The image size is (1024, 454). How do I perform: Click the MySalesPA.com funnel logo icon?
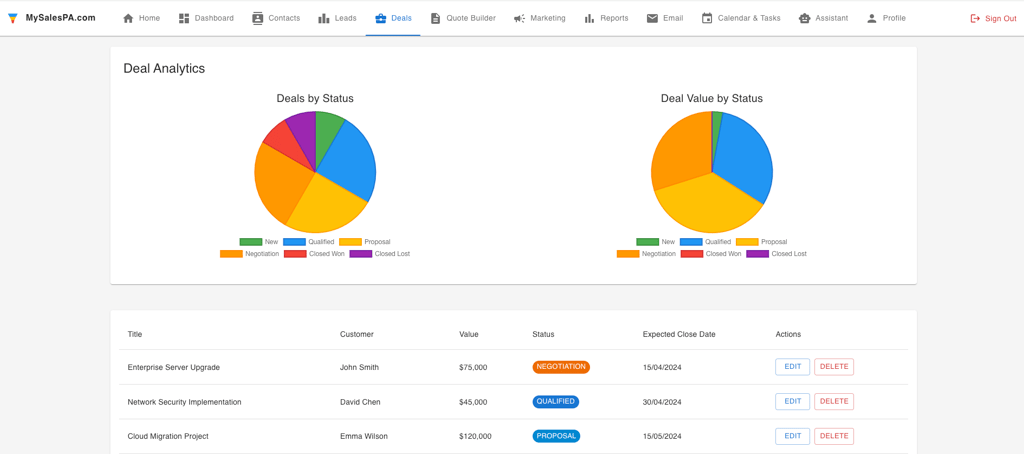pos(13,18)
